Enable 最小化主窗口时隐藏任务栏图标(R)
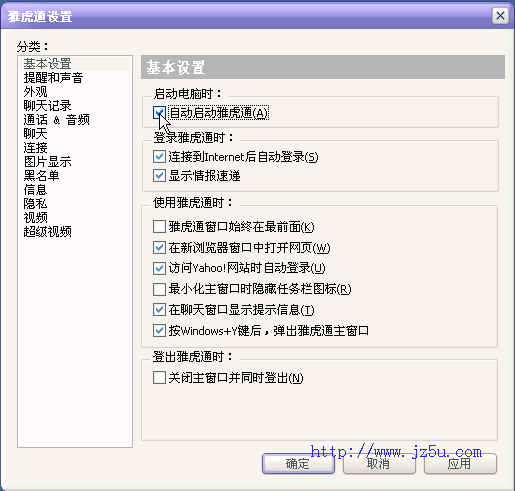 tap(159, 289)
